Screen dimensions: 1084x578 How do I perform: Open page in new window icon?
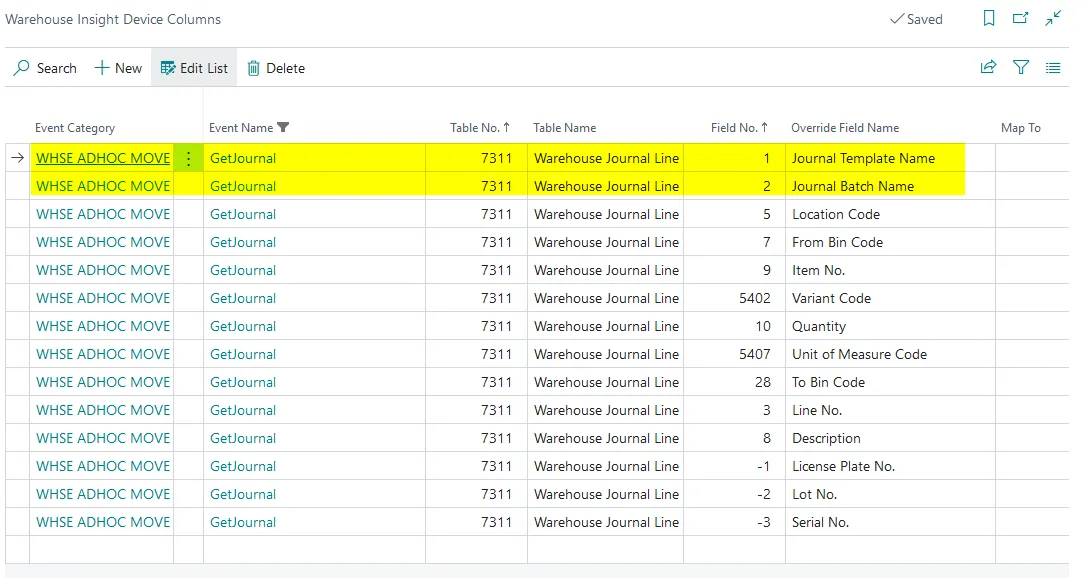click(1020, 19)
